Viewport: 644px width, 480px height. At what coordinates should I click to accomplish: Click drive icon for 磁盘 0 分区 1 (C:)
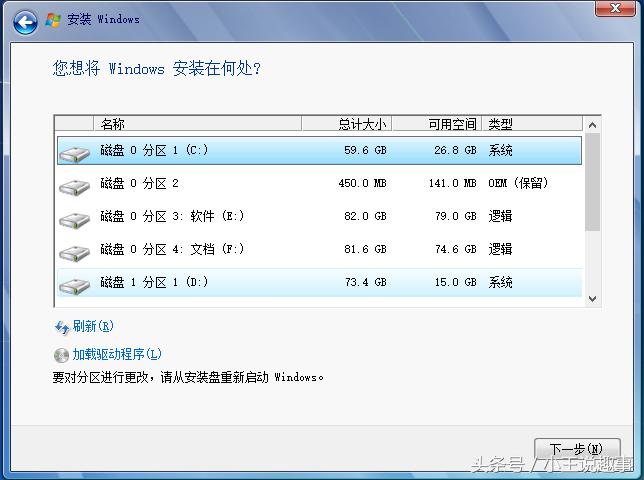pos(74,154)
